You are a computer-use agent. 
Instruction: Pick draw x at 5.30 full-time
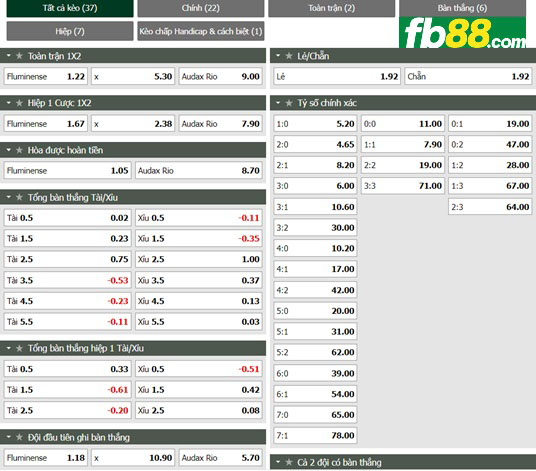tap(133, 76)
